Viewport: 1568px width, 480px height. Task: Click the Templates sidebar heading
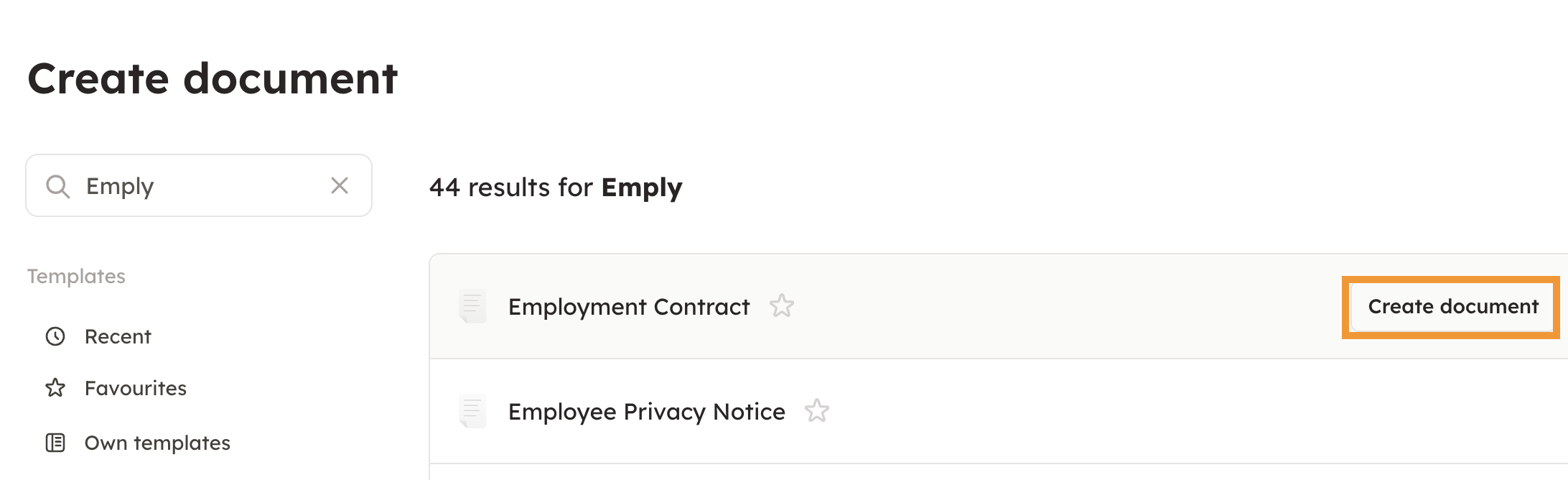pos(76,276)
